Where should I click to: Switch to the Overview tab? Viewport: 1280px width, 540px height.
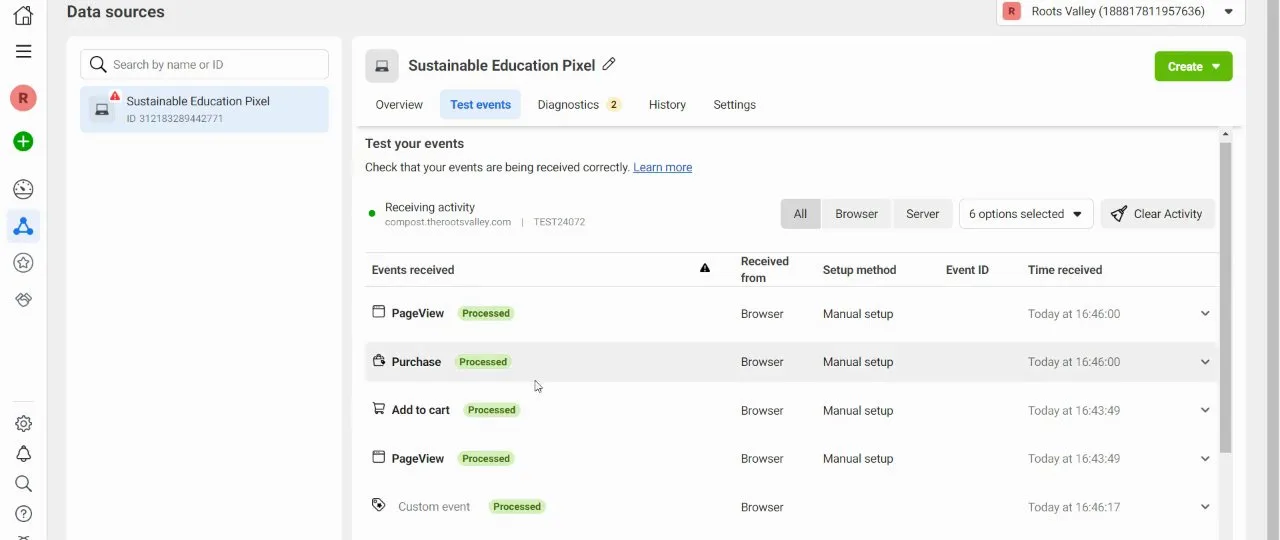point(399,105)
